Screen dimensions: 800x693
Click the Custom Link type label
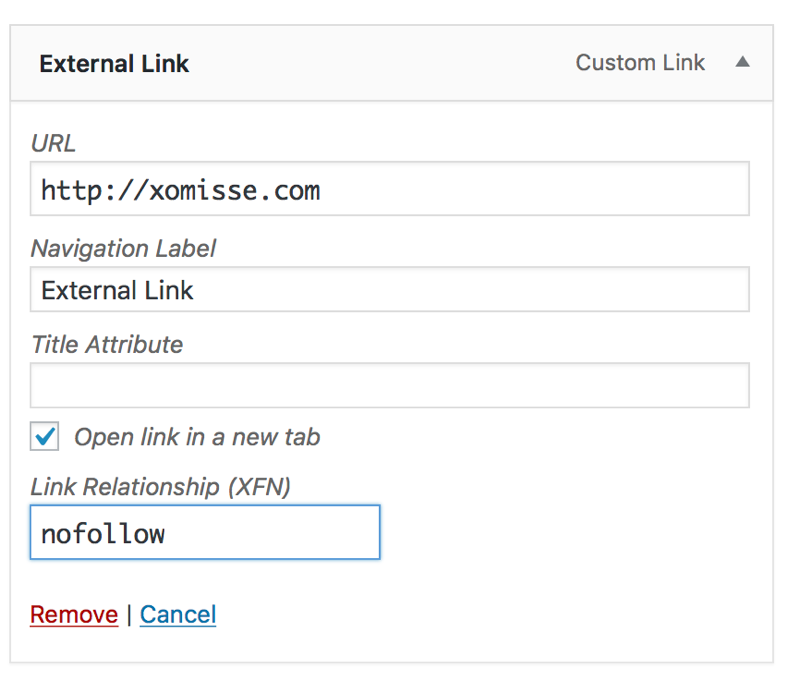pyautogui.click(x=640, y=62)
